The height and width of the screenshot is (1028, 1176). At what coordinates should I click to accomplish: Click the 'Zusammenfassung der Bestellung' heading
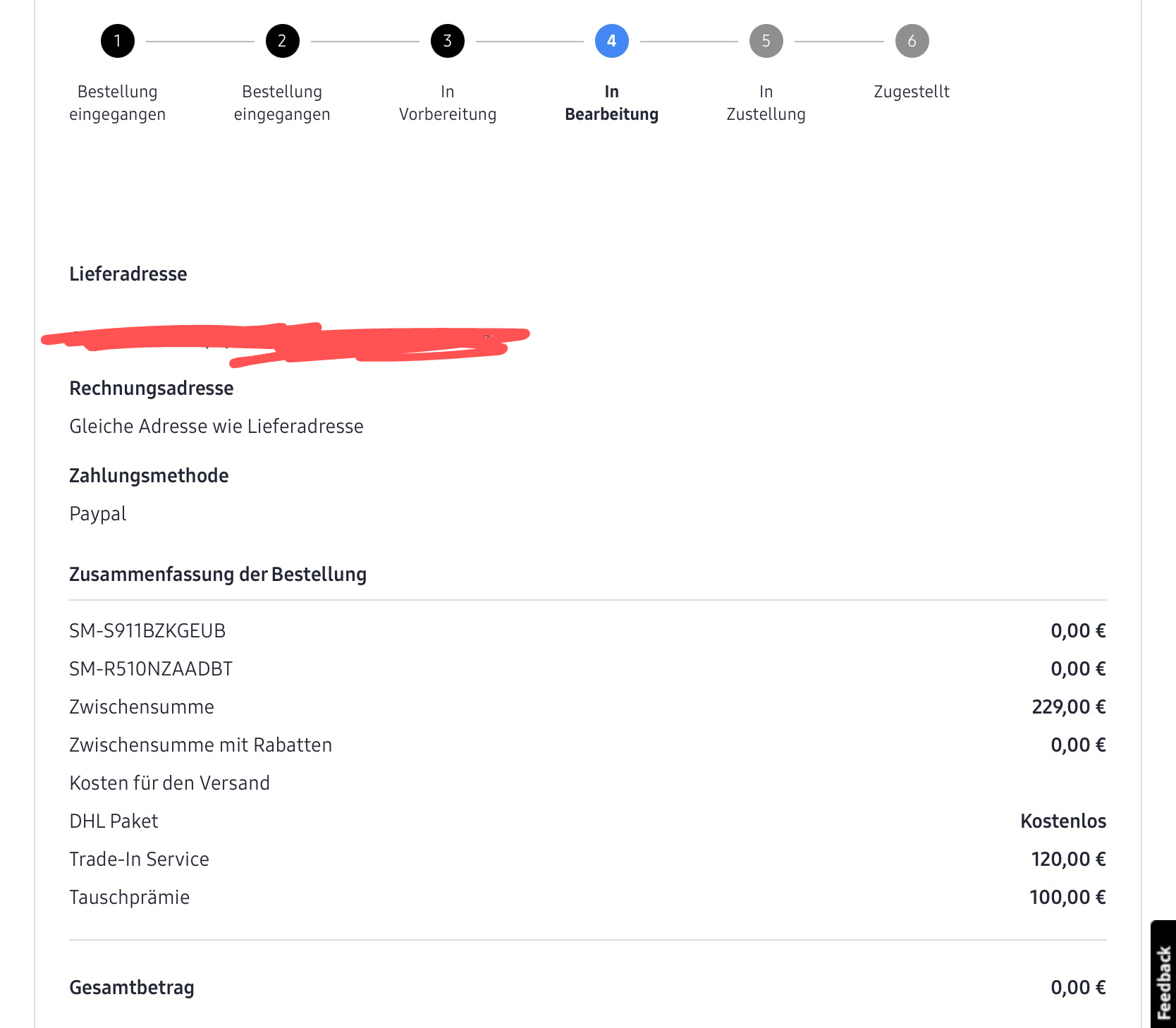pyautogui.click(x=218, y=575)
